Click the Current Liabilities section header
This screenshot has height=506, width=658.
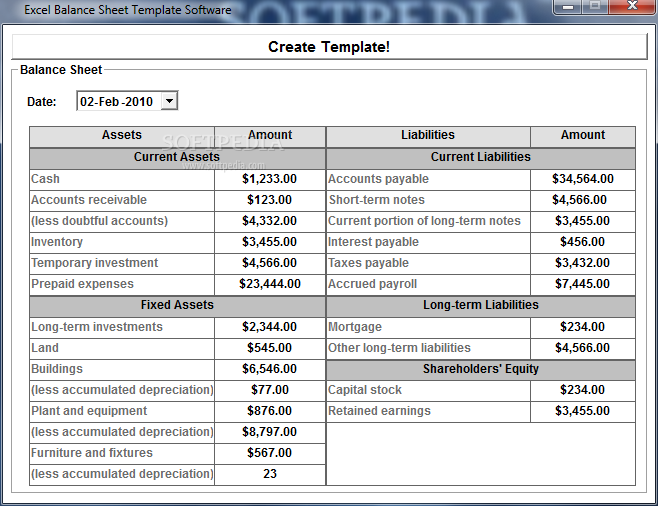[481, 158]
